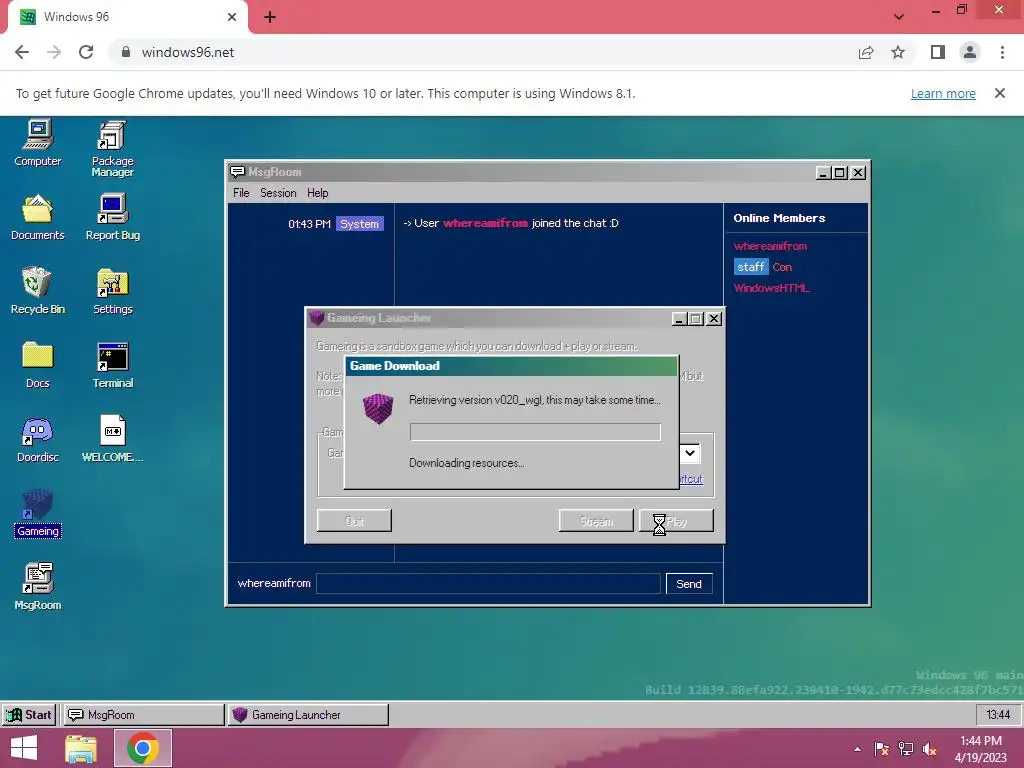
Task: Click the Stream button in Gameing Launcher
Action: point(596,520)
